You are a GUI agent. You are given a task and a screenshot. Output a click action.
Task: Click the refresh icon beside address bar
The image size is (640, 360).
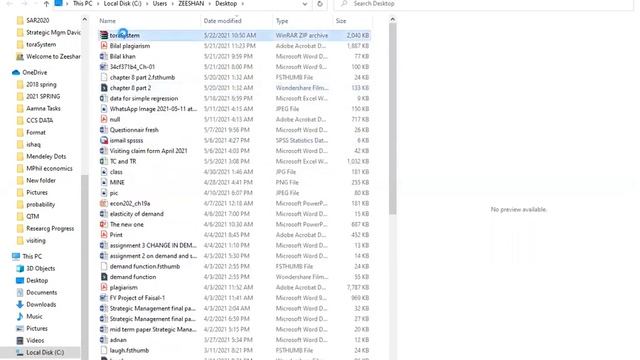[x=320, y=4]
